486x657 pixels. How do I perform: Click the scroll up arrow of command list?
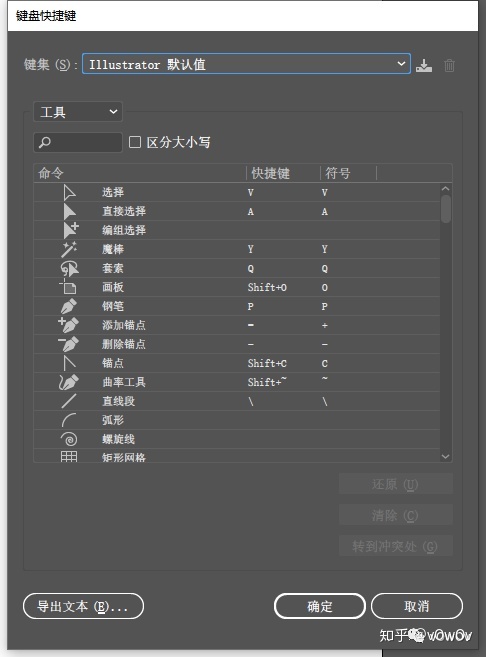pyautogui.click(x=446, y=189)
